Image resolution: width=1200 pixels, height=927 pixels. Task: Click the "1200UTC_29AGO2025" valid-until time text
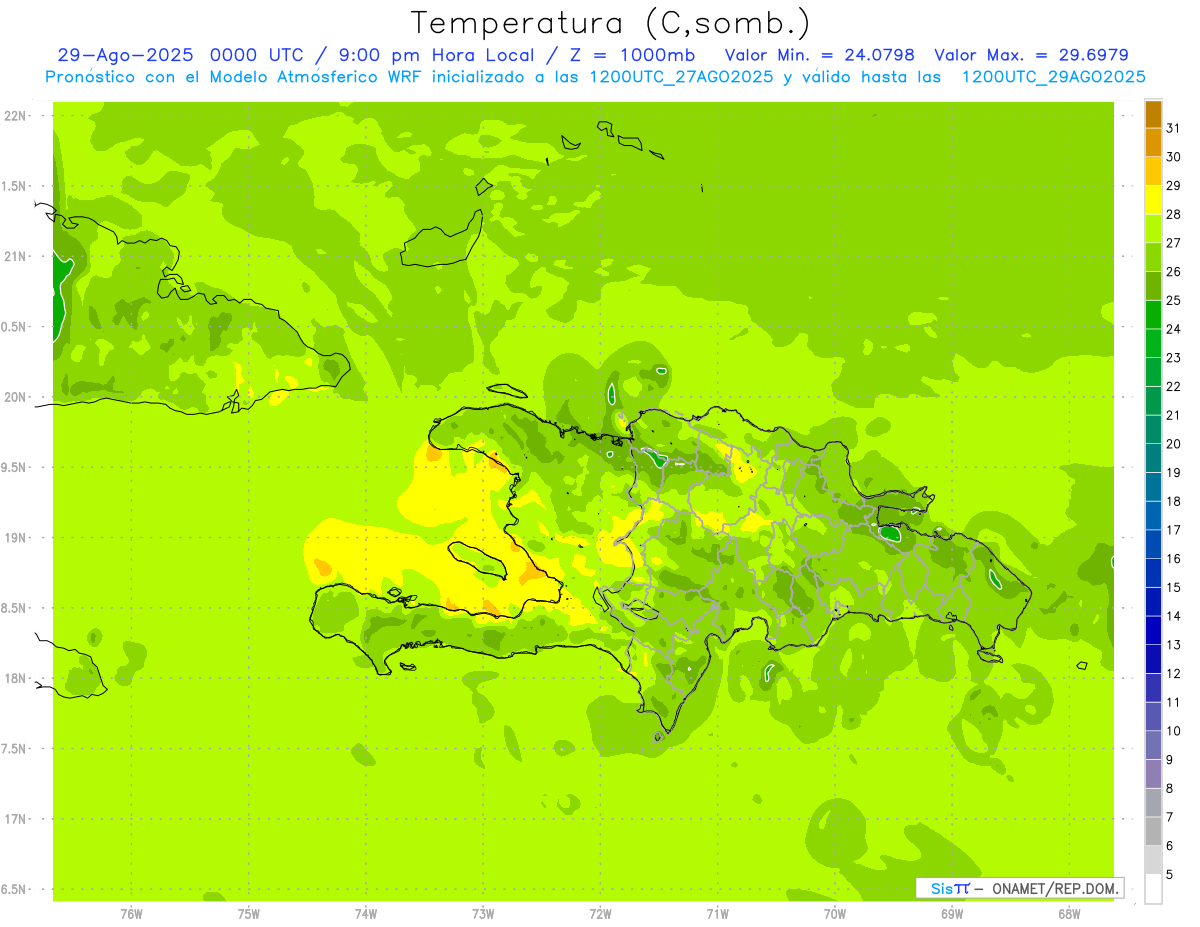[x=1053, y=77]
